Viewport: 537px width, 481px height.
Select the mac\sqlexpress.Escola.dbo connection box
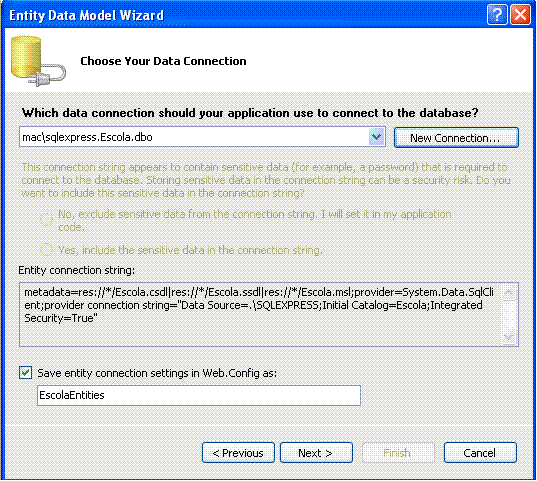[202, 137]
